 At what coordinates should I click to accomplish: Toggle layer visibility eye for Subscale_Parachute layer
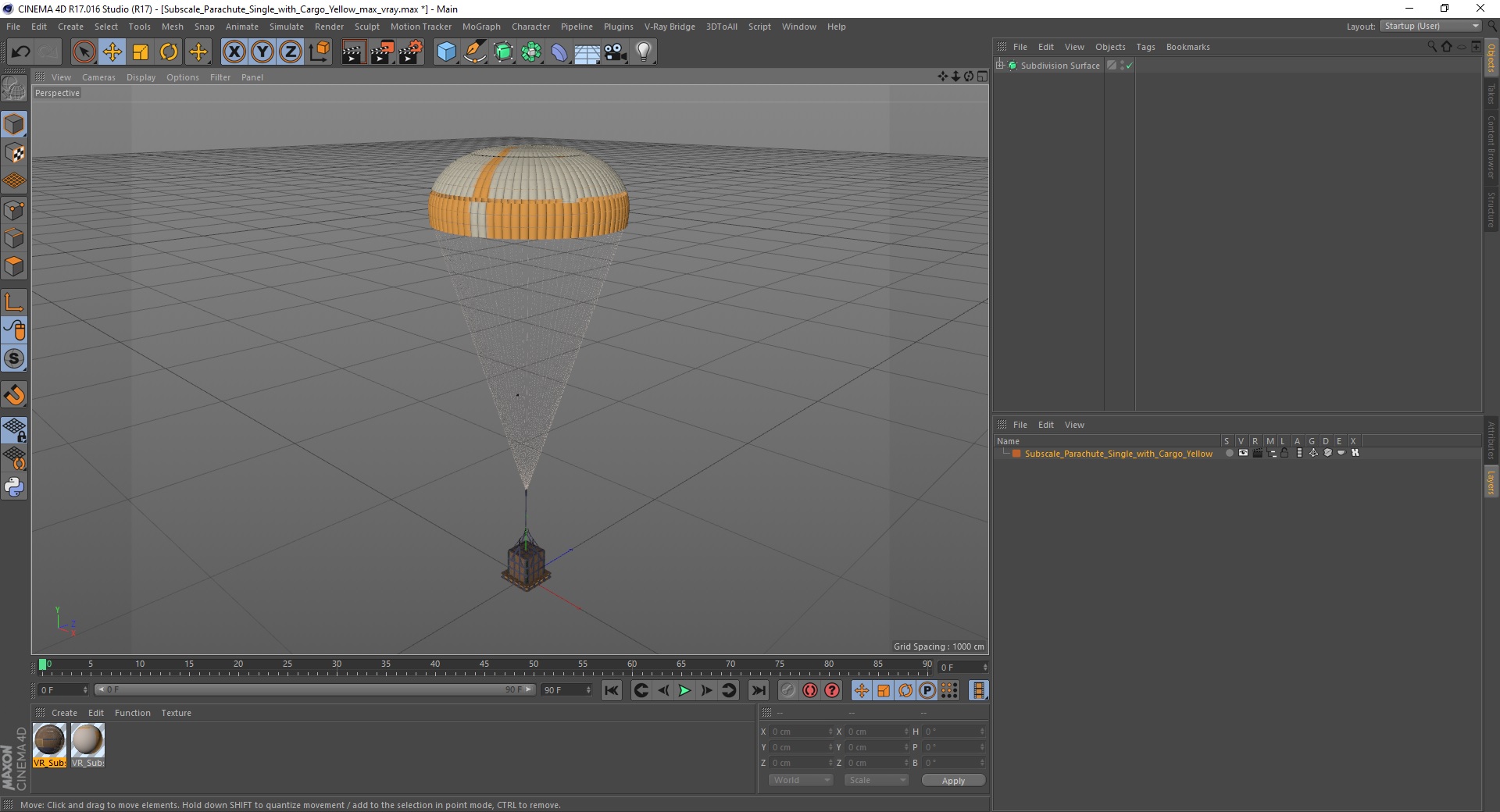(1243, 453)
